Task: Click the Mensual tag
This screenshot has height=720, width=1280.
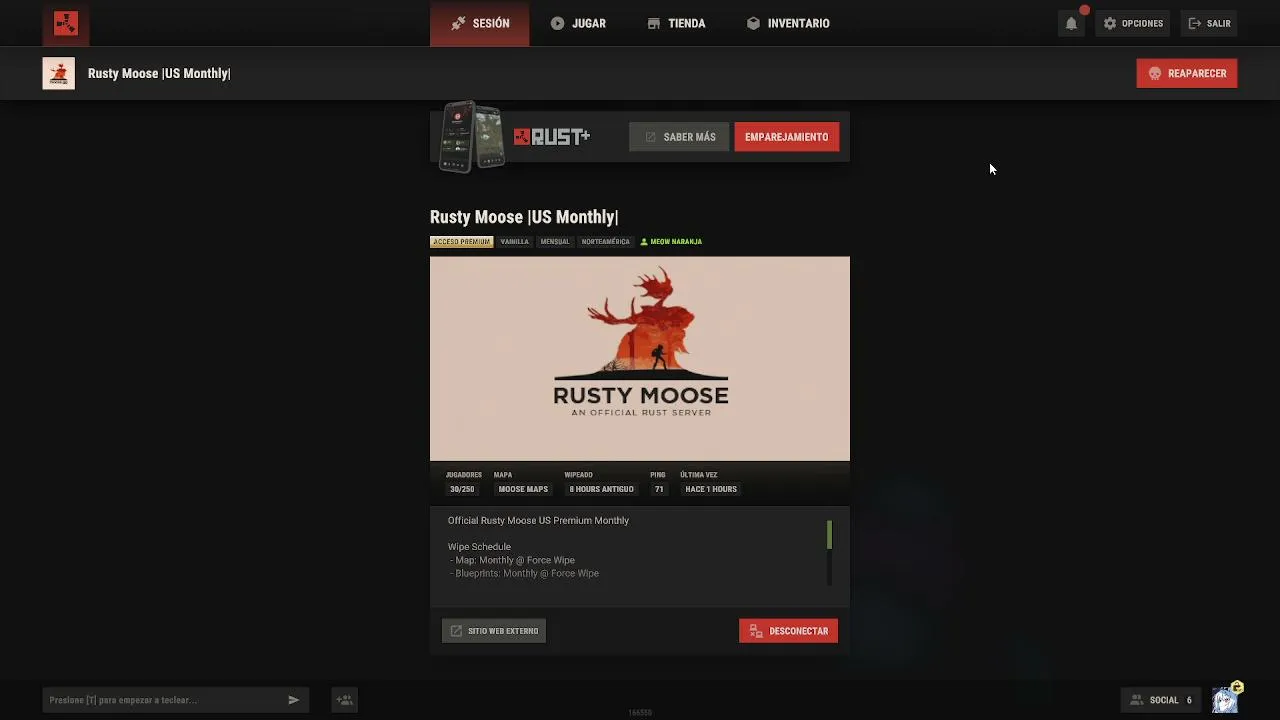Action: 555,242
